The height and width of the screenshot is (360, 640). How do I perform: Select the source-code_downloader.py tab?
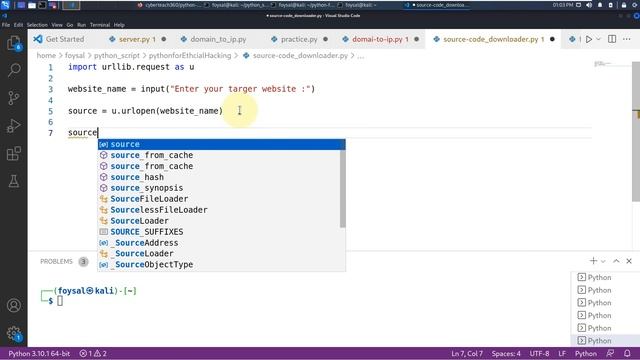[492, 39]
